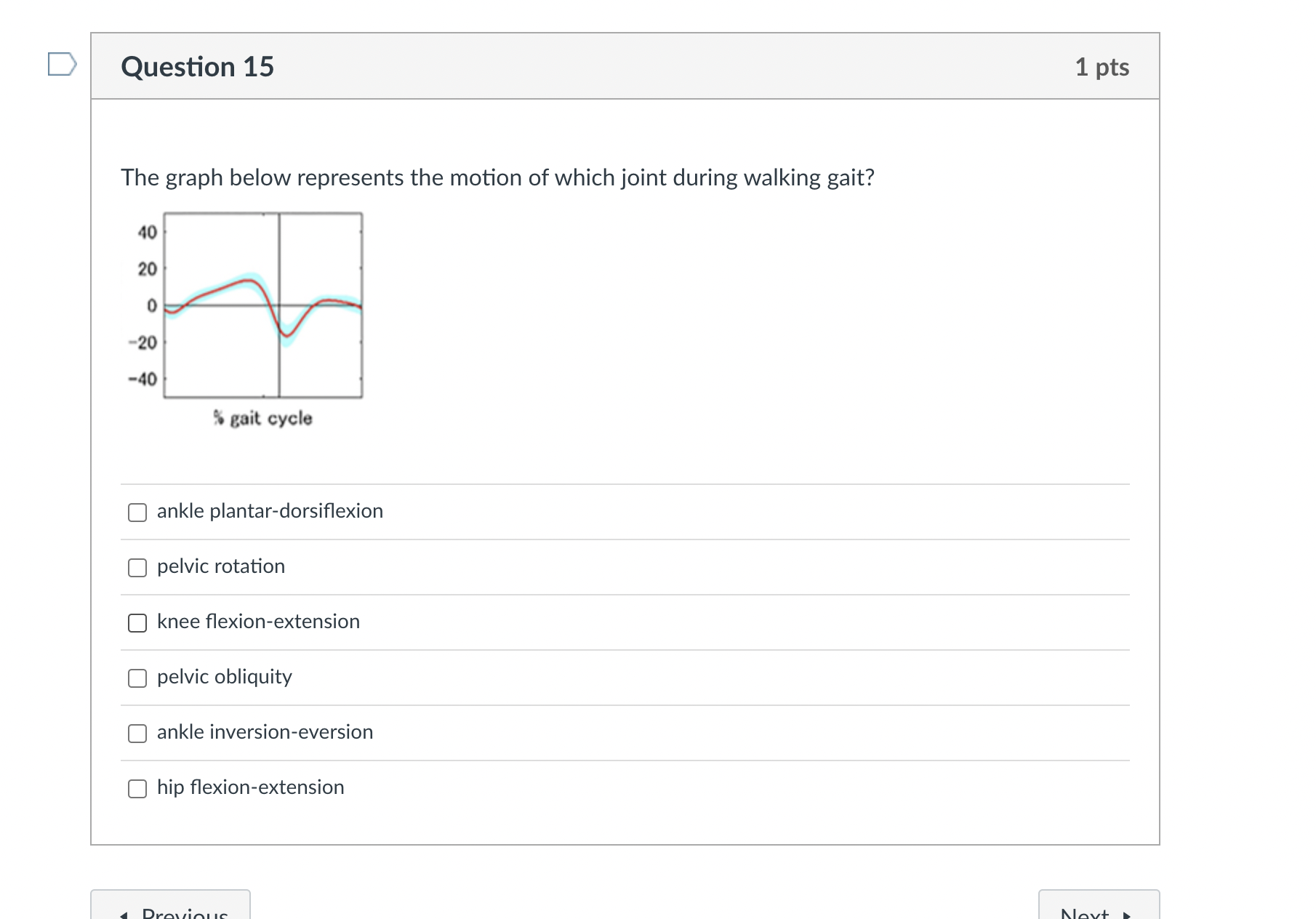Click the ankle plantar-dorsiflexion label text

point(270,510)
